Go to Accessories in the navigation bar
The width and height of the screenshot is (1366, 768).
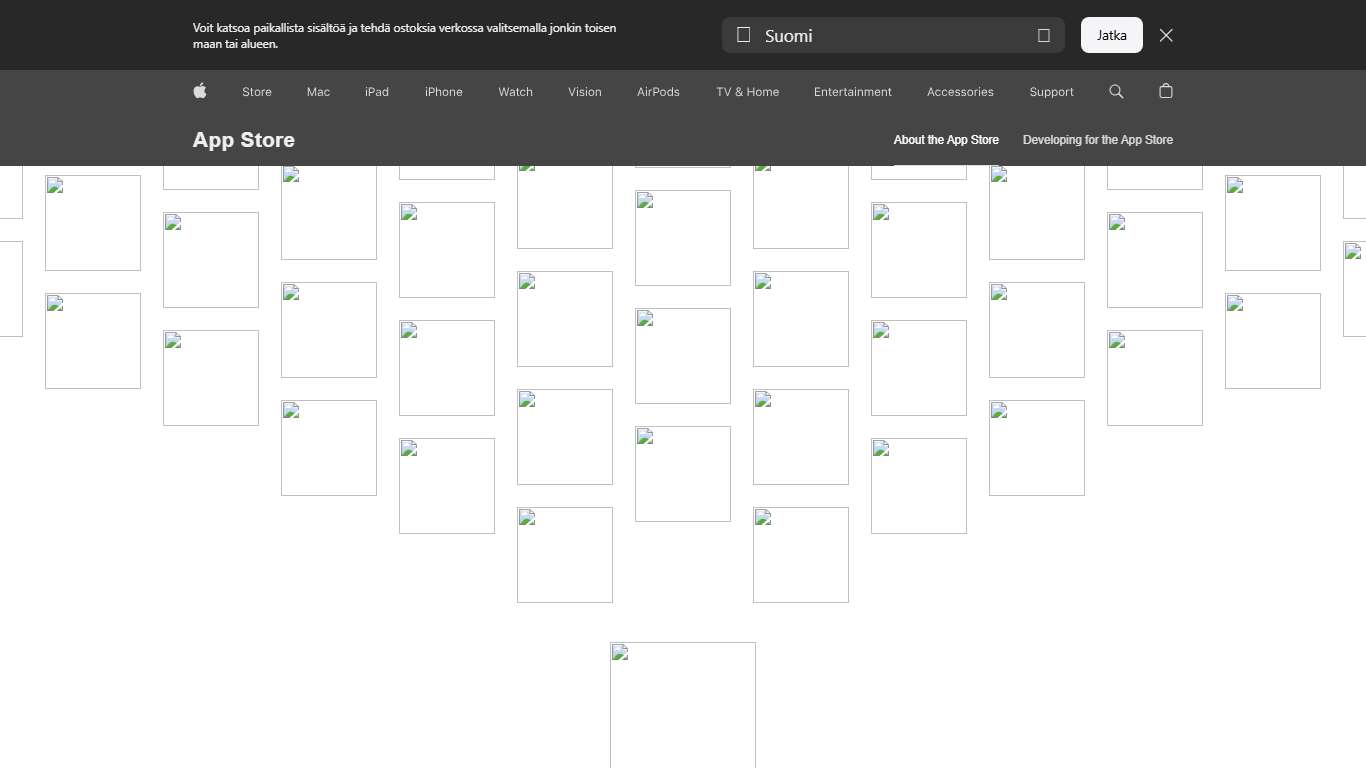coord(960,91)
